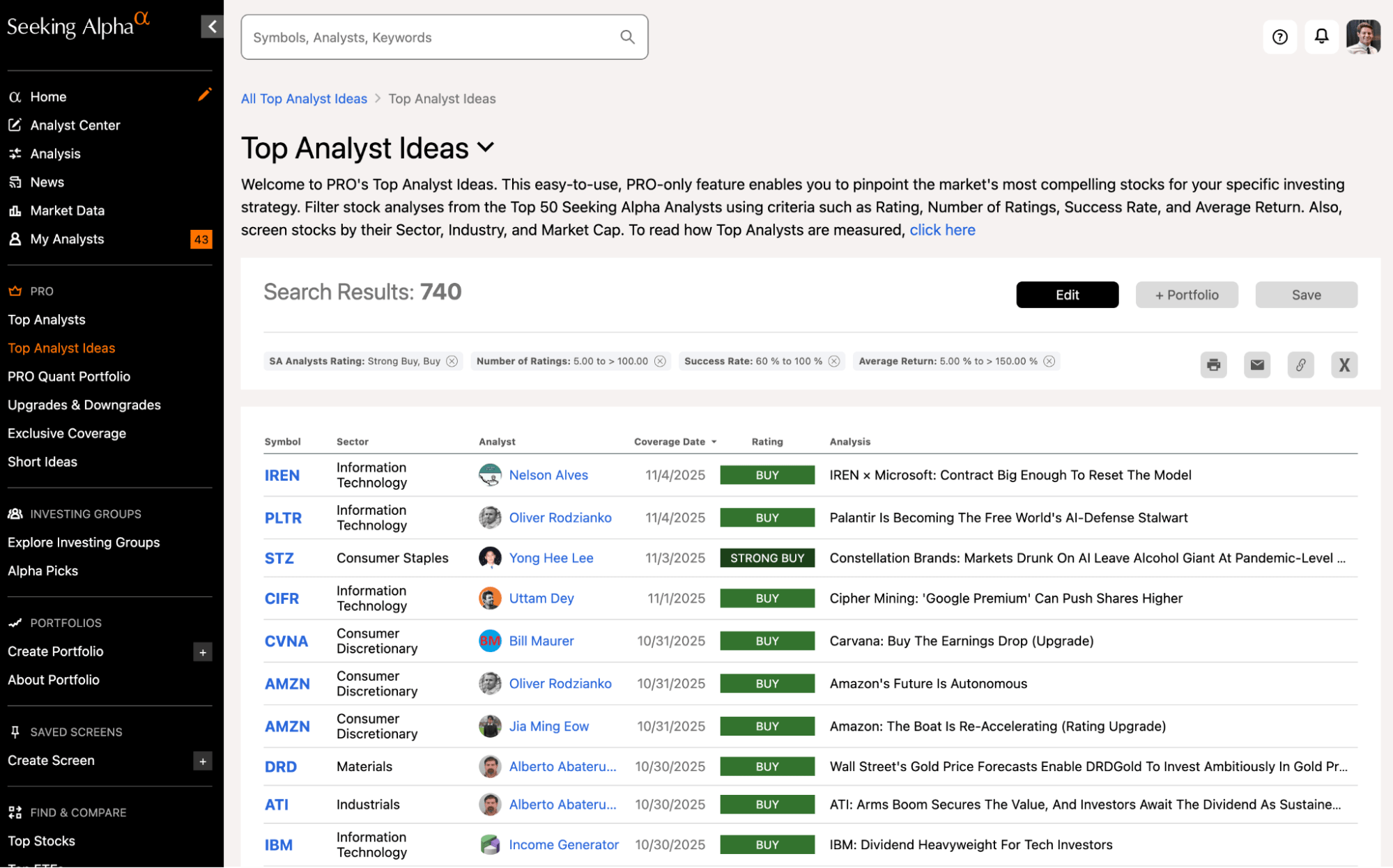Open the Upgrades & Downgrades section

[84, 404]
